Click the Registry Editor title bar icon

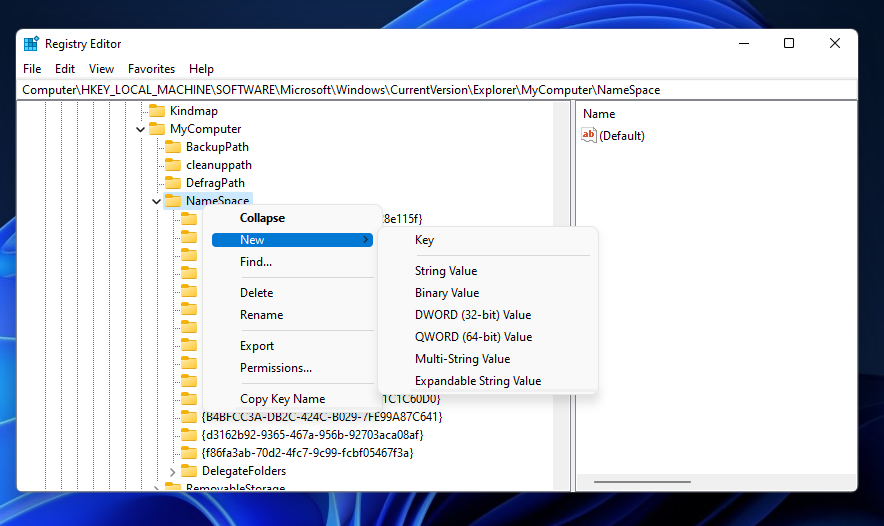coord(31,44)
